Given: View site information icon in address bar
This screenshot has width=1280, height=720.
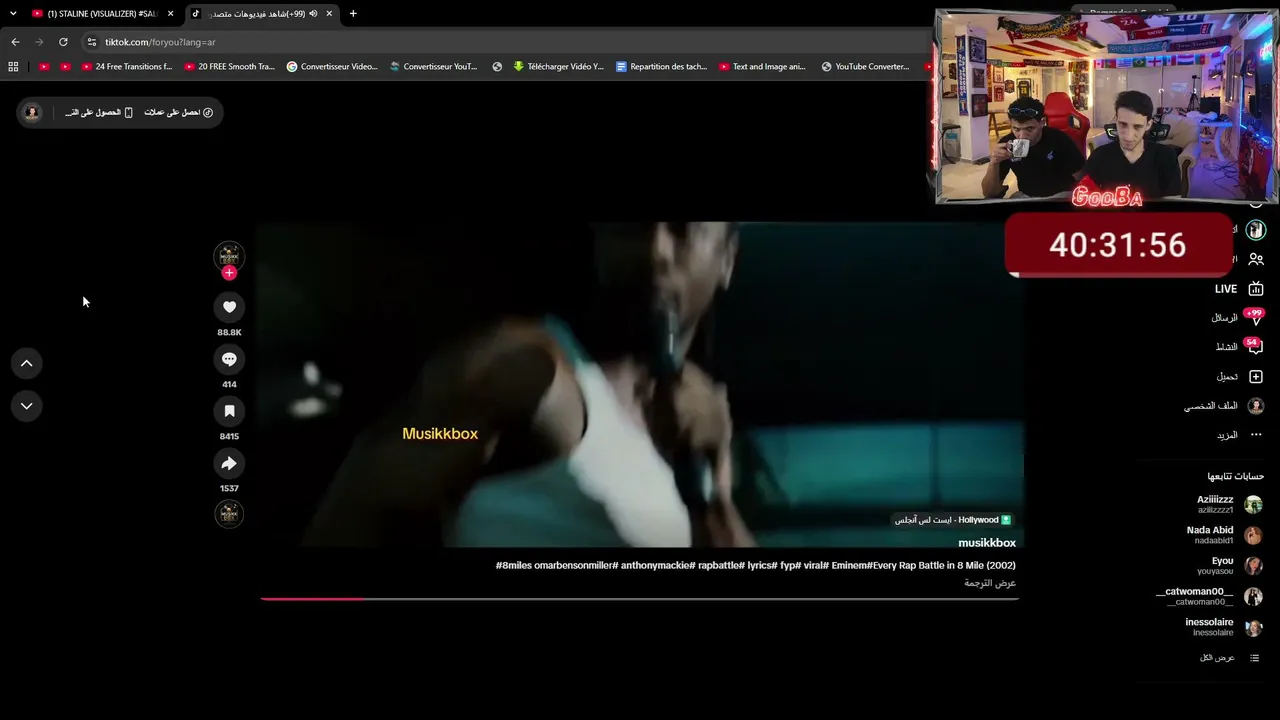Looking at the screenshot, I should (x=91, y=42).
